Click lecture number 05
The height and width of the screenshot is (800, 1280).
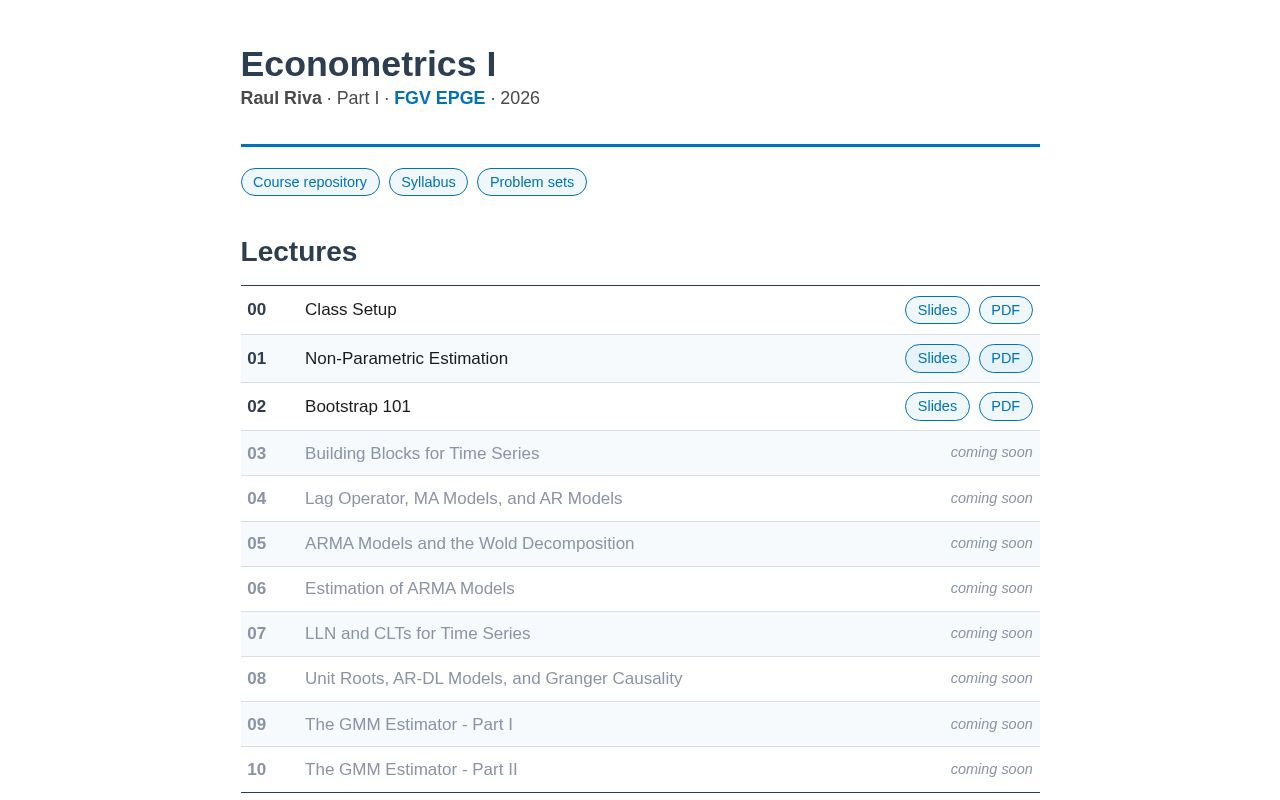pyautogui.click(x=257, y=544)
